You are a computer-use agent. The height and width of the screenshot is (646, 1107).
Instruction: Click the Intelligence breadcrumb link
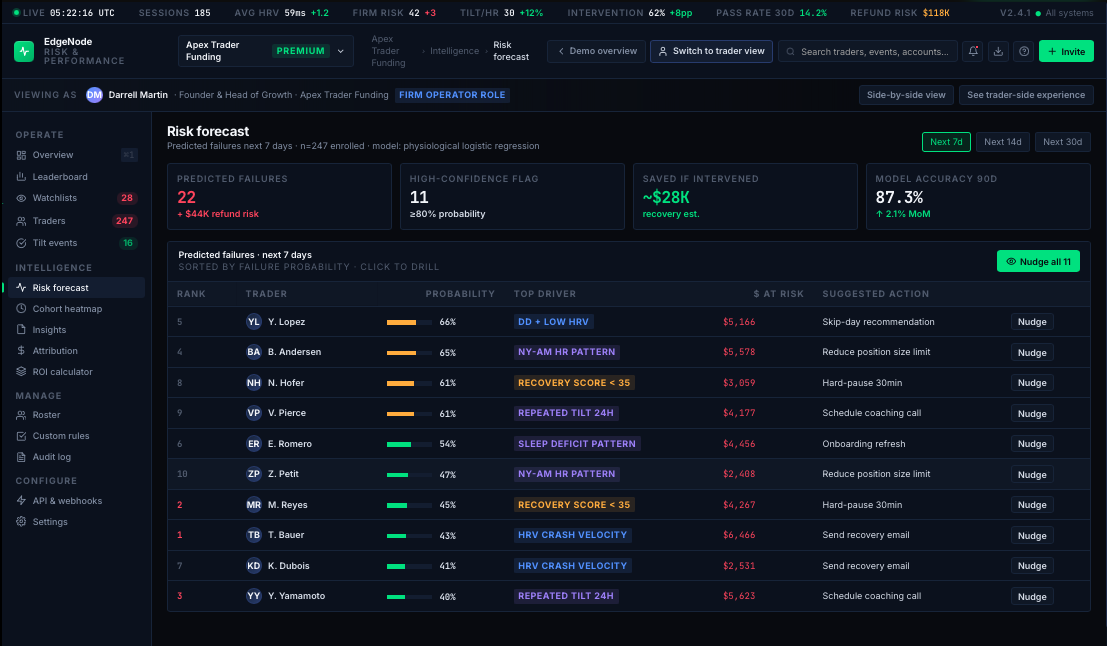click(x=455, y=51)
